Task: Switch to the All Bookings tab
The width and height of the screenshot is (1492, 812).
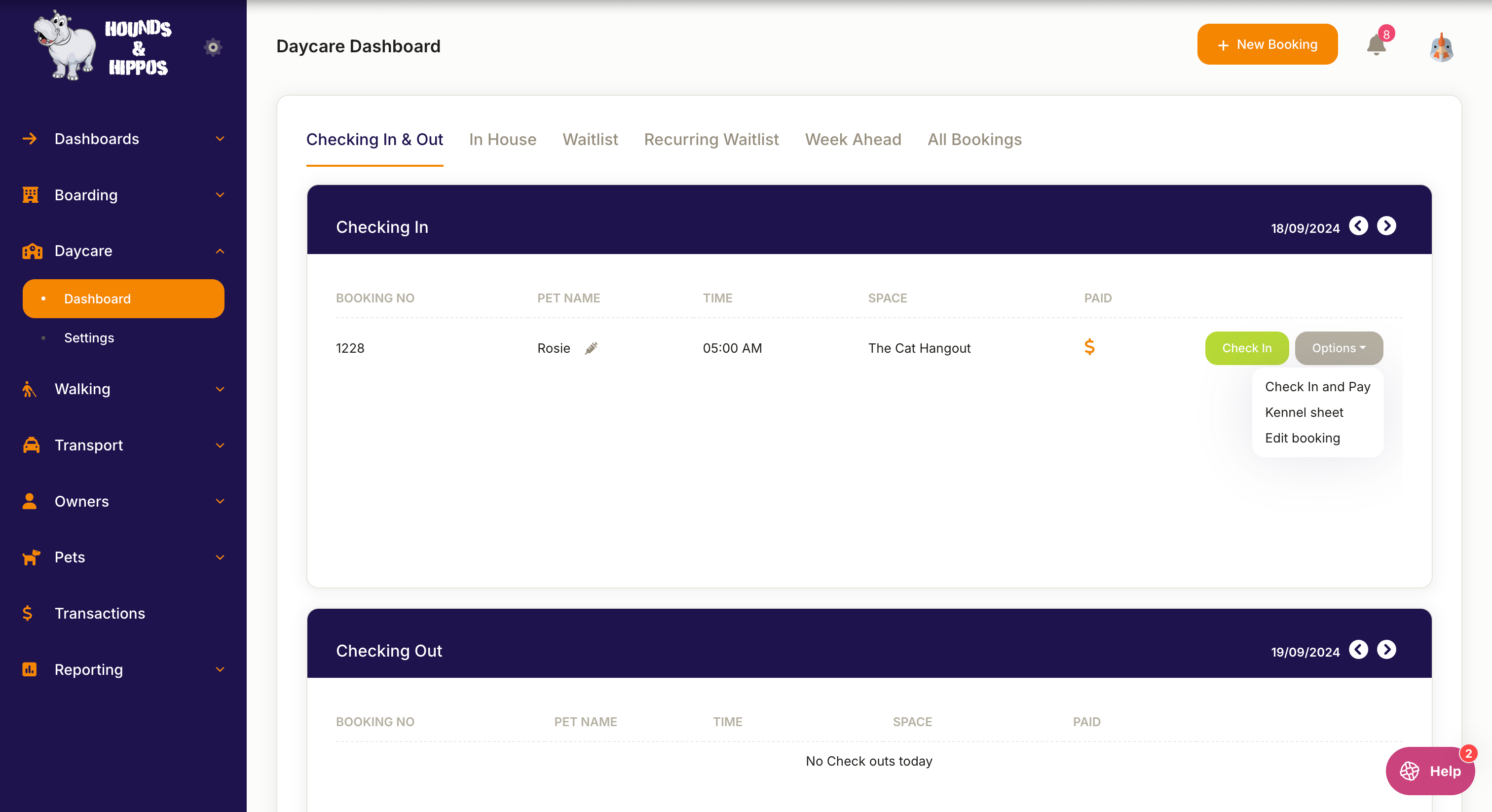Action: (975, 140)
